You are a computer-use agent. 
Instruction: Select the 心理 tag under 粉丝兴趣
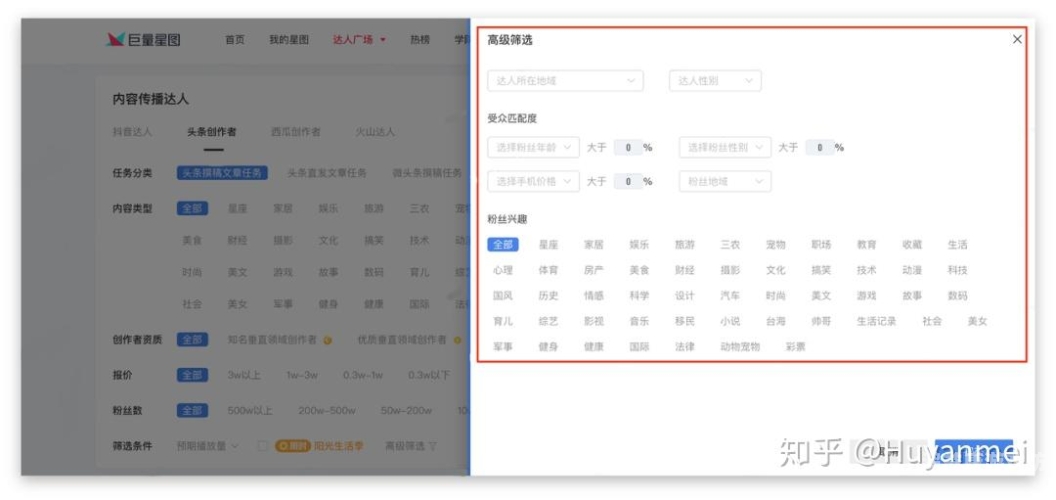502,270
